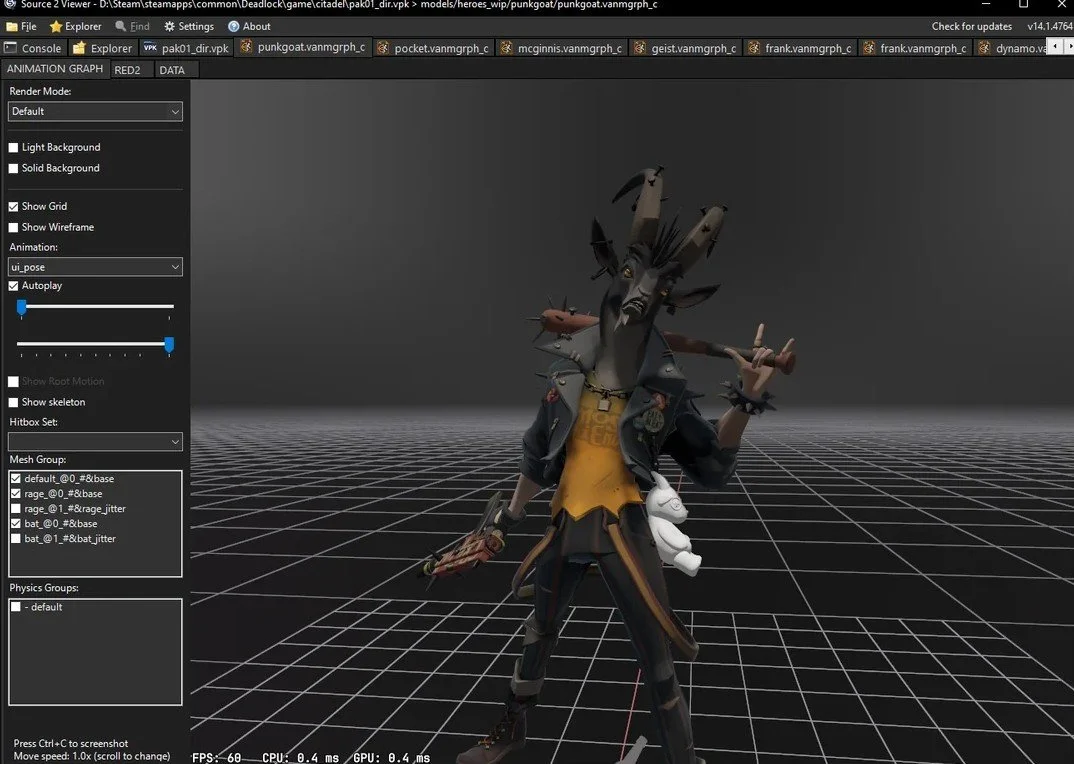This screenshot has width=1074, height=764.
Task: Click the question icon beside About
Action: tap(234, 27)
